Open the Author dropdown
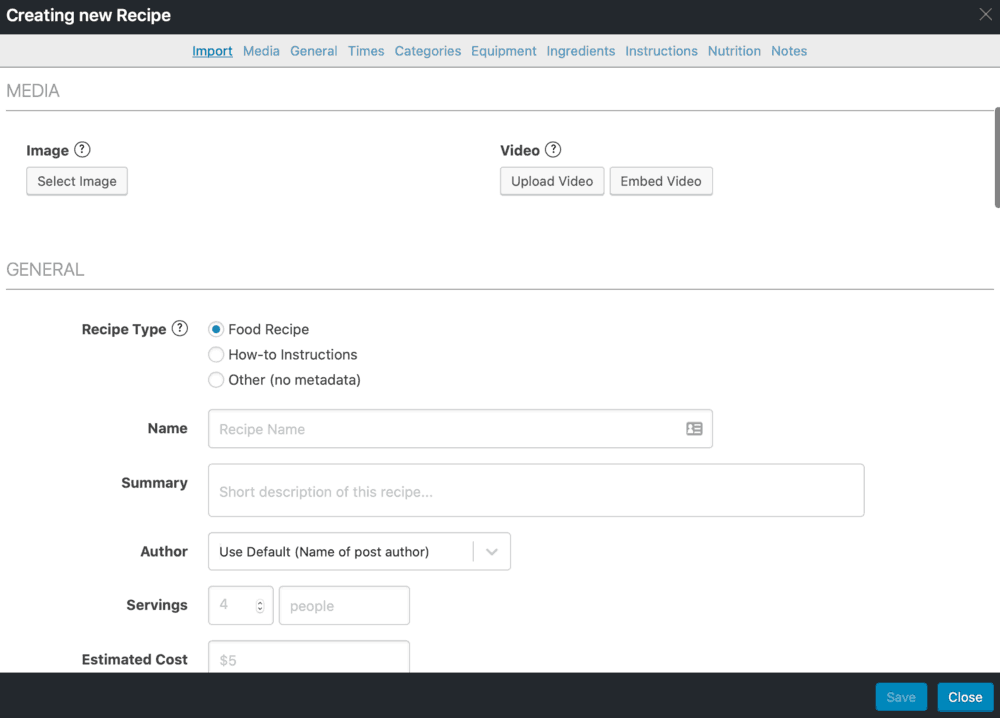The image size is (1000, 718). 491,551
